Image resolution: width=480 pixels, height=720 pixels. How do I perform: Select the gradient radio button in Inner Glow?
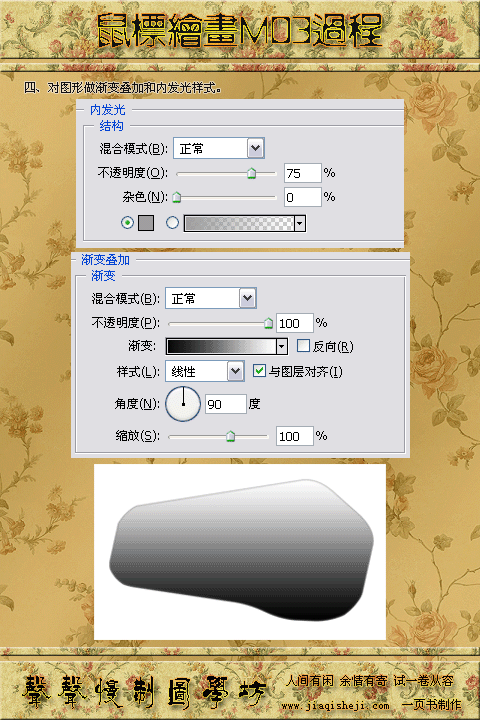pyautogui.click(x=172, y=223)
